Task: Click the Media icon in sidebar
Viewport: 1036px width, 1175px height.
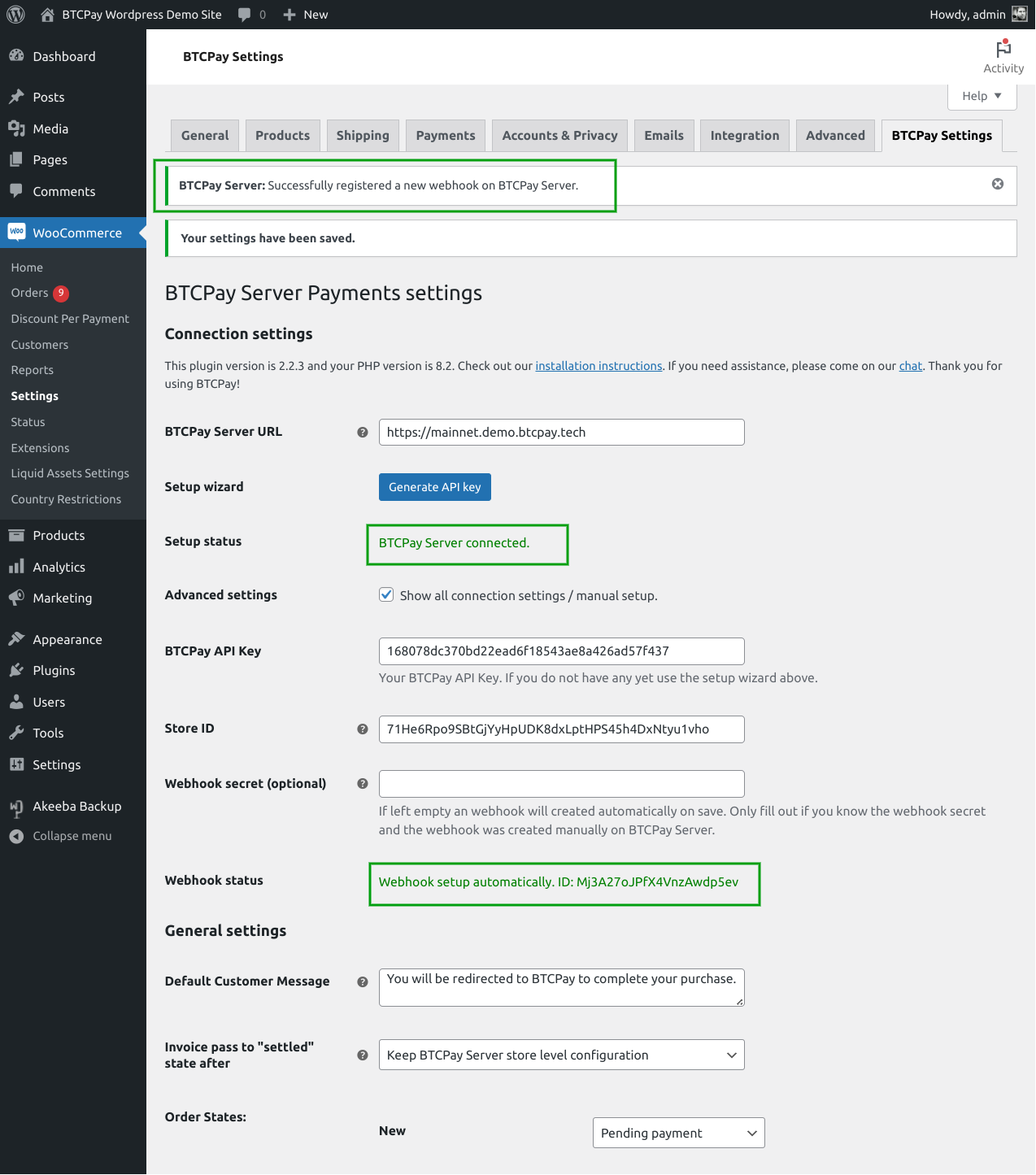Action: [x=16, y=128]
